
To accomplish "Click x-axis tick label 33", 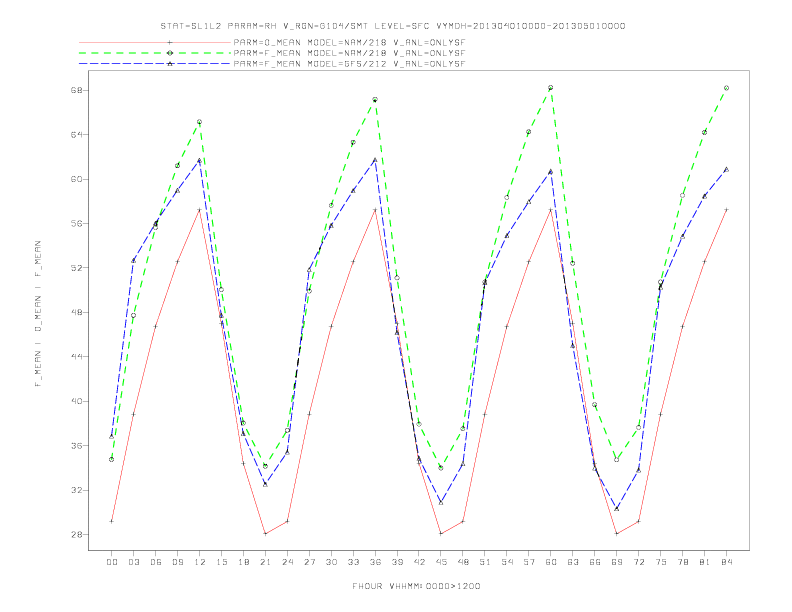I will tap(353, 562).
